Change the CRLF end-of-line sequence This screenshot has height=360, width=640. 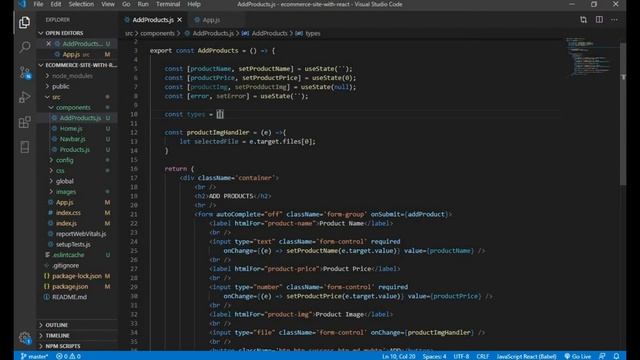[x=482, y=356]
